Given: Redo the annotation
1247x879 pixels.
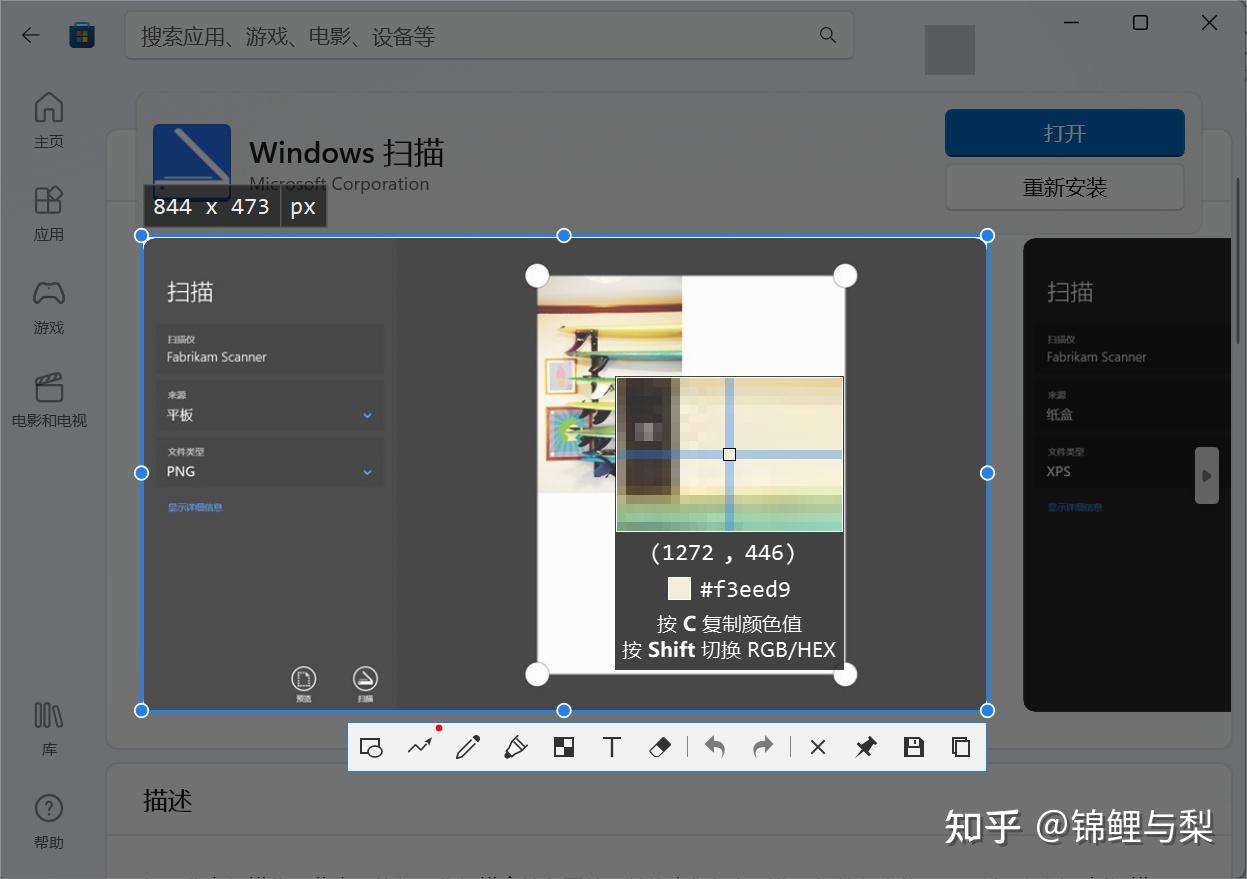Looking at the screenshot, I should click(x=763, y=747).
